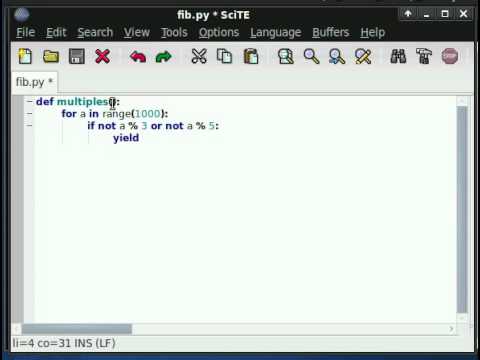Open the Help menu

(372, 32)
